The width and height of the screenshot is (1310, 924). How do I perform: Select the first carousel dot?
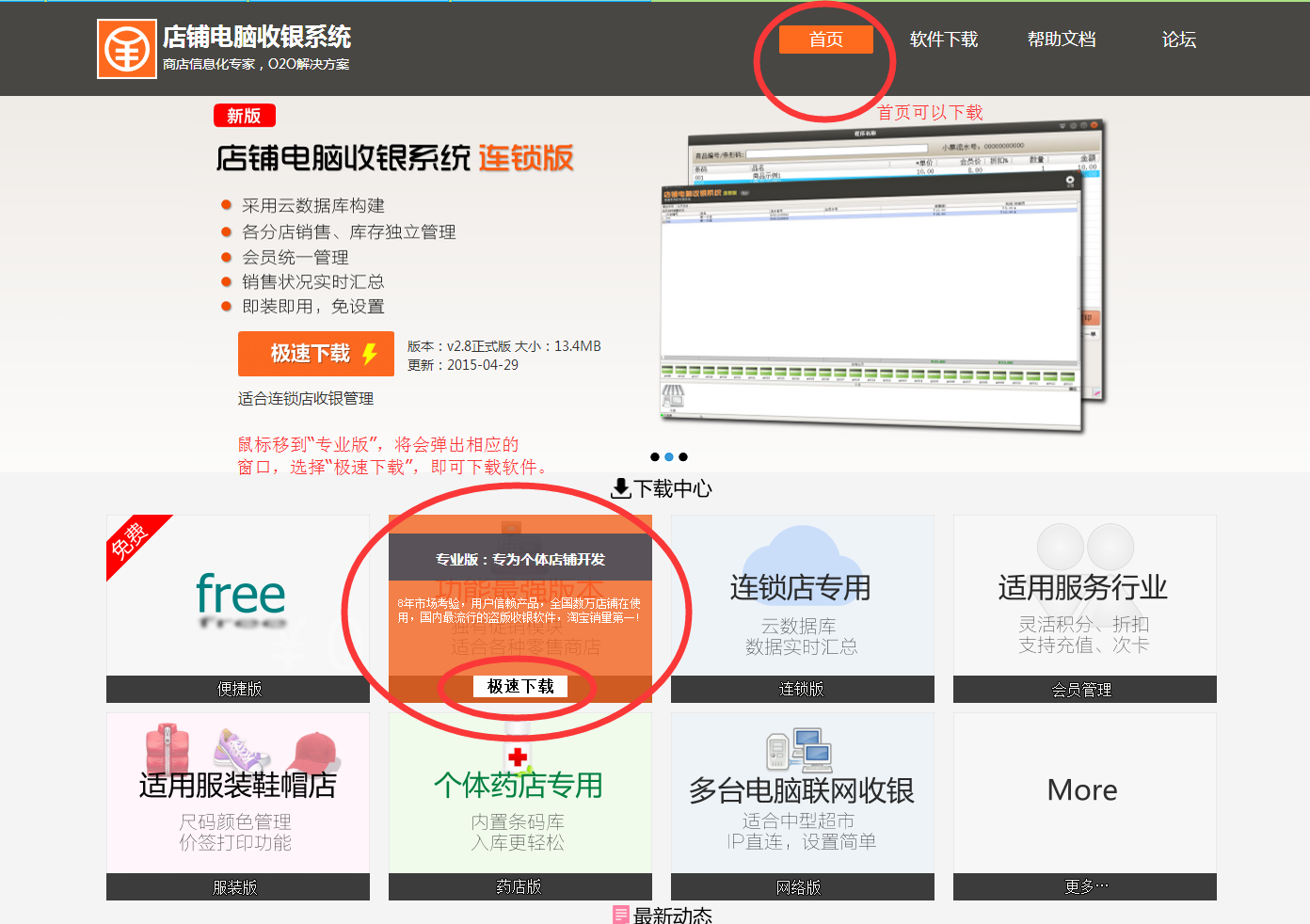pyautogui.click(x=654, y=457)
